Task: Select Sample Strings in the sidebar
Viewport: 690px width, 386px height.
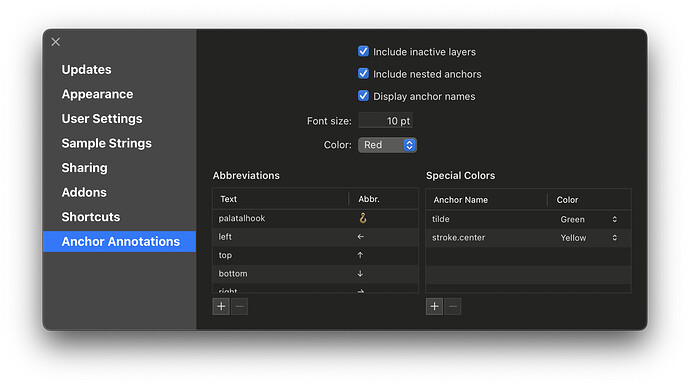Action: click(106, 143)
